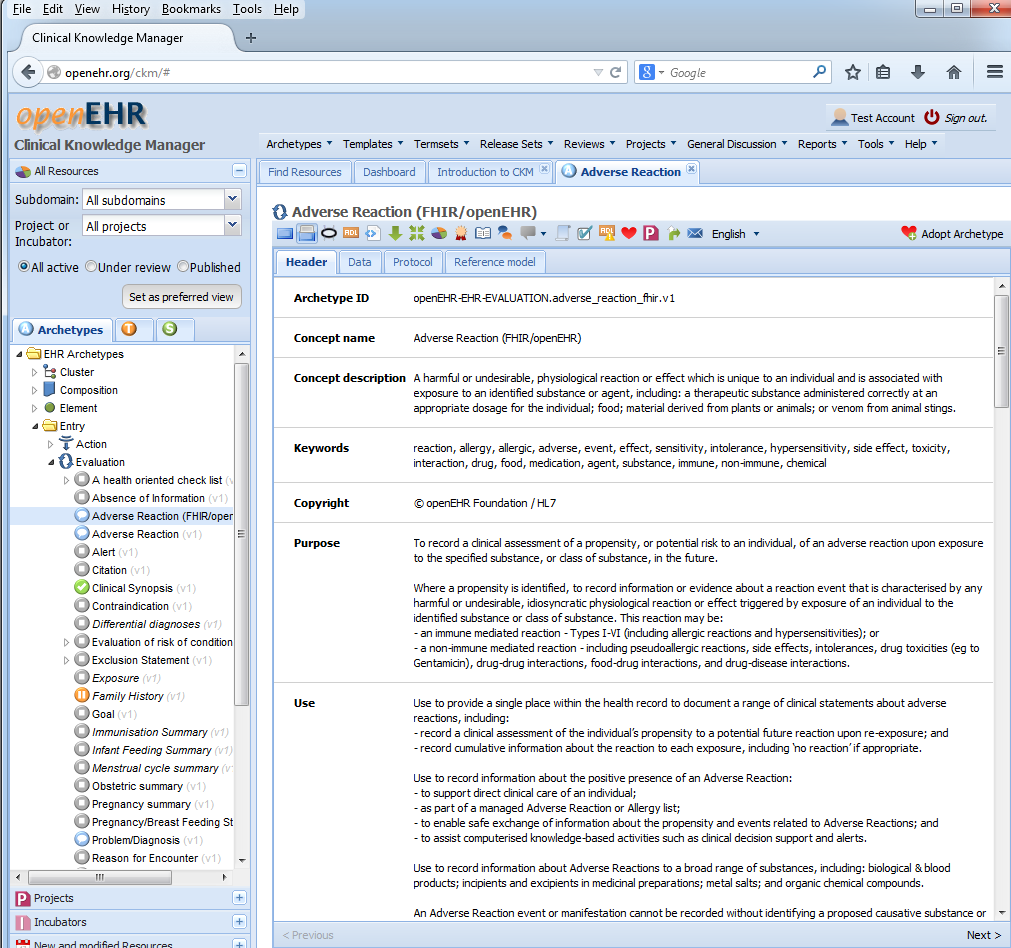1011x948 pixels.
Task: Open the Release Sets menu
Action: [x=516, y=144]
